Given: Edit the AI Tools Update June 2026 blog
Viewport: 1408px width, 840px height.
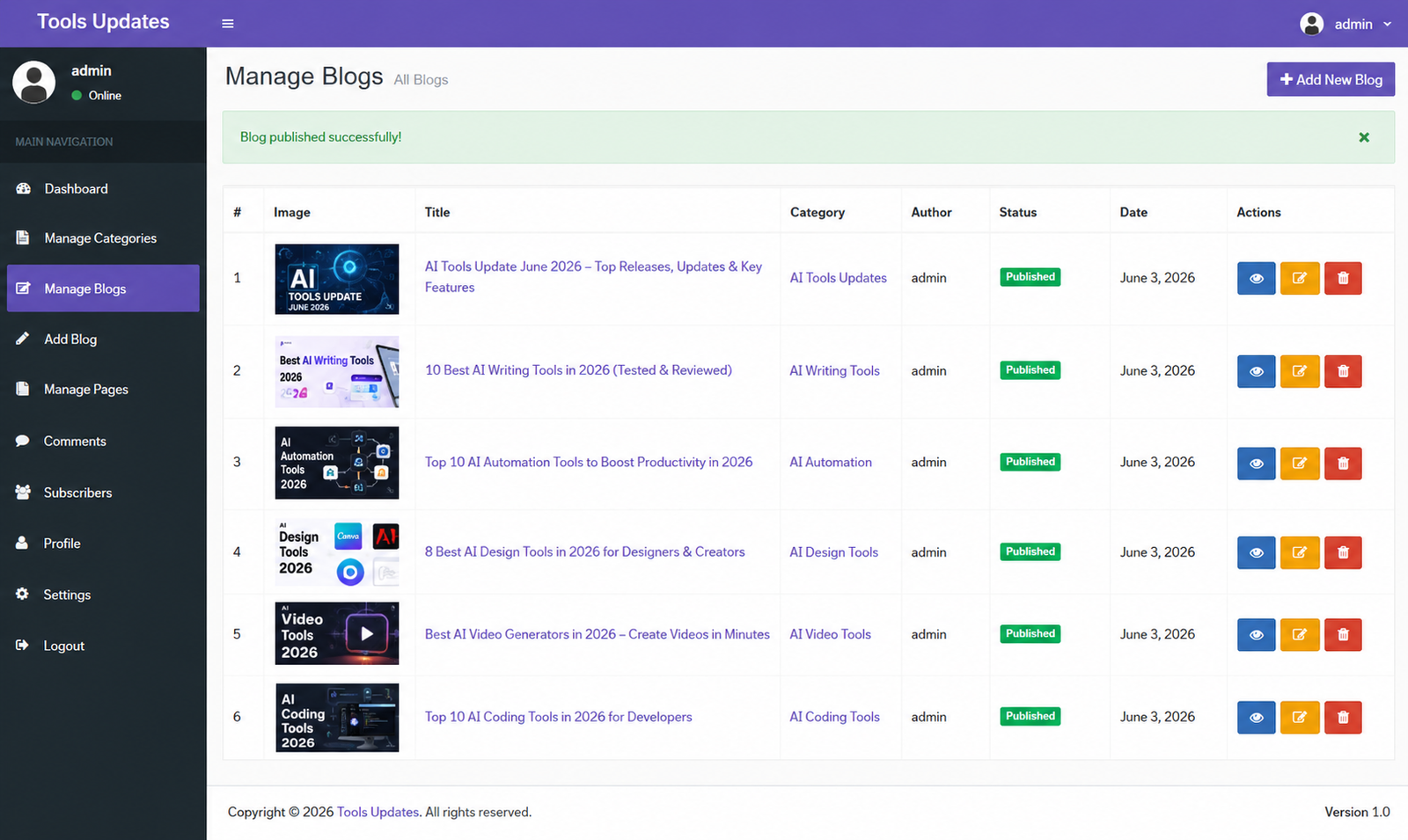Looking at the screenshot, I should pos(1300,278).
